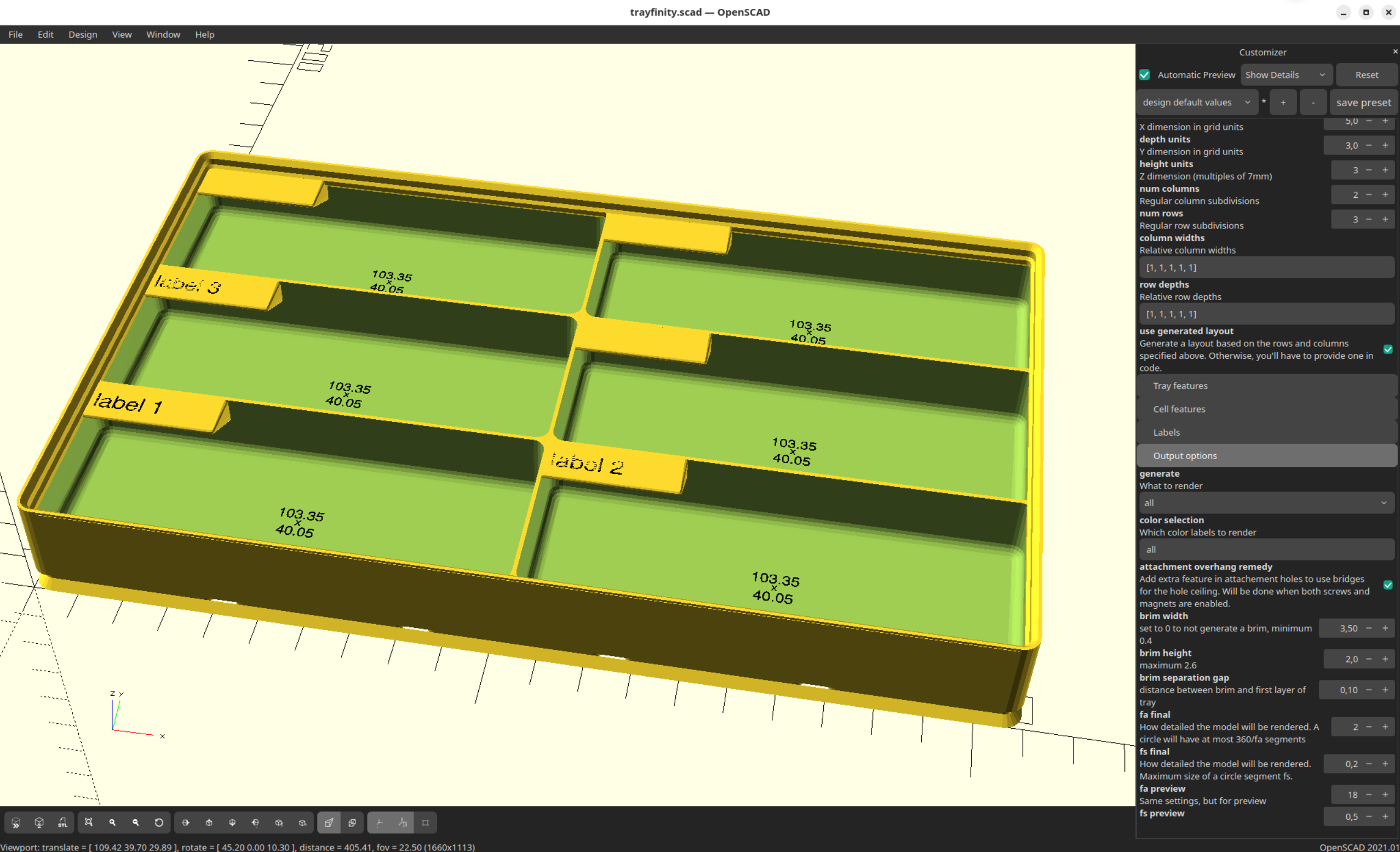Viewport: 1400px width, 852px height.
Task: Increase num columns with plus stepper
Action: click(x=1385, y=195)
